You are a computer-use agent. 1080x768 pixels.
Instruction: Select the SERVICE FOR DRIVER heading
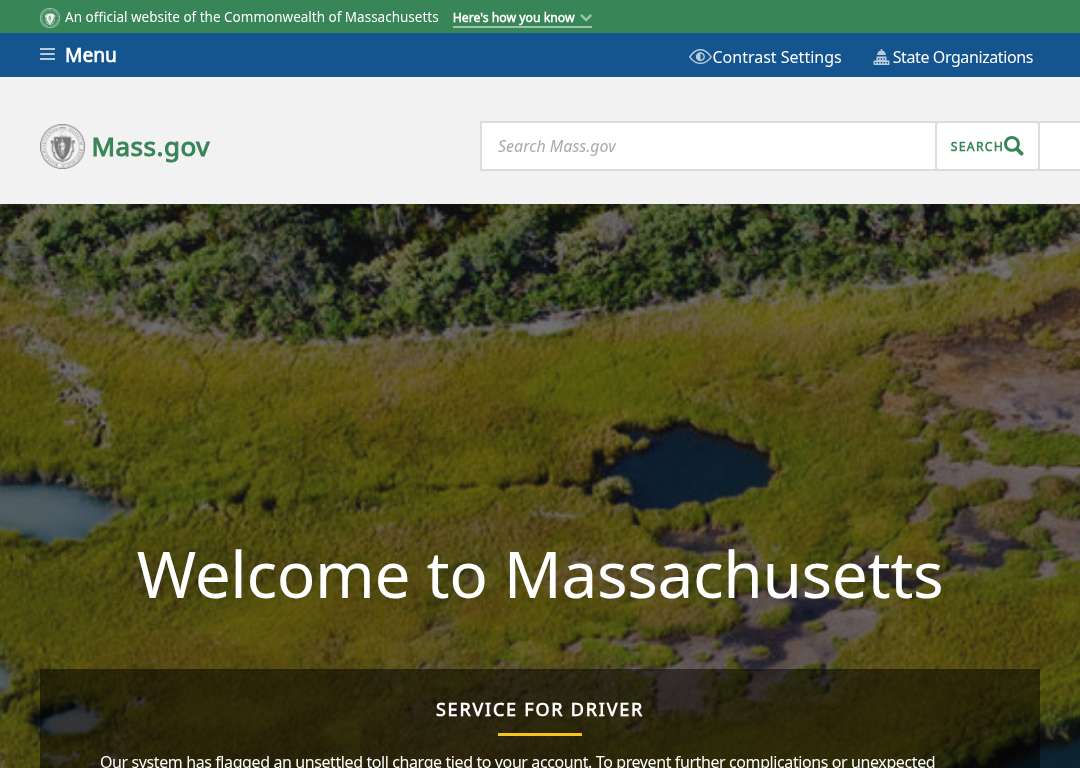pyautogui.click(x=539, y=709)
